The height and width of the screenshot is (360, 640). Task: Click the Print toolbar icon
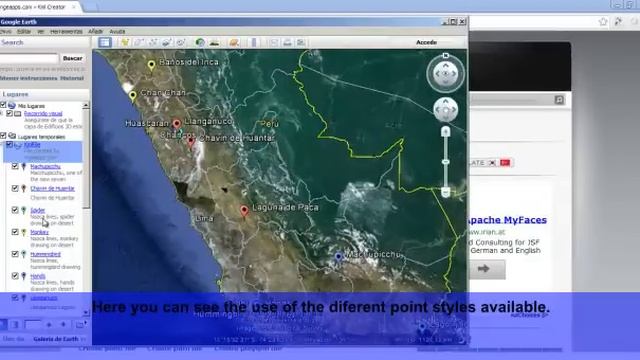(287, 42)
